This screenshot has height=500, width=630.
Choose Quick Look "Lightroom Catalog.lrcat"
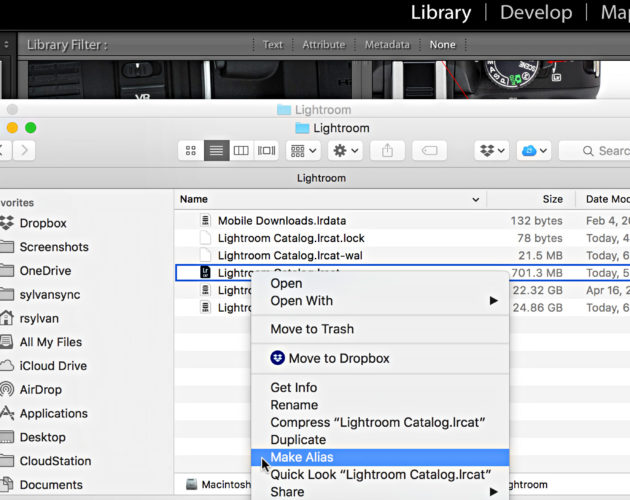(x=380, y=475)
